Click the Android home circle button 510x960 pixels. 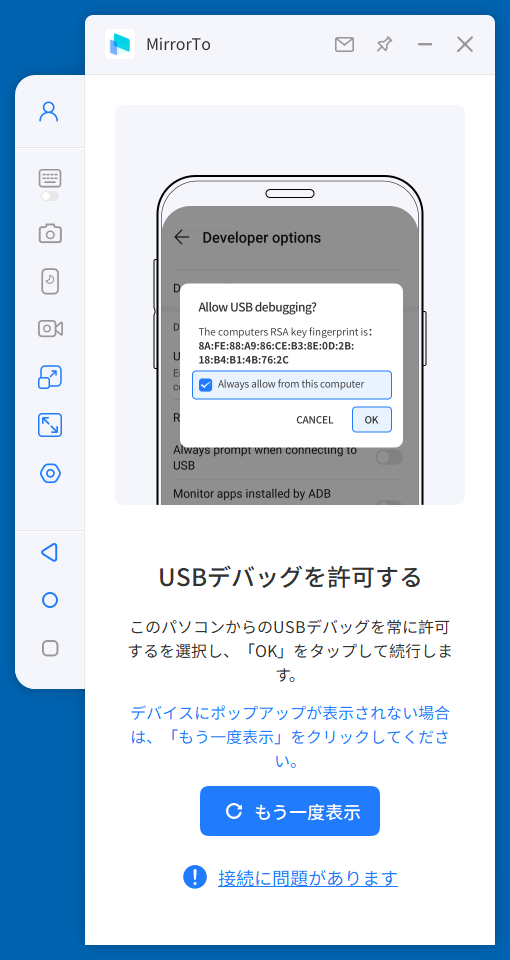(x=50, y=600)
